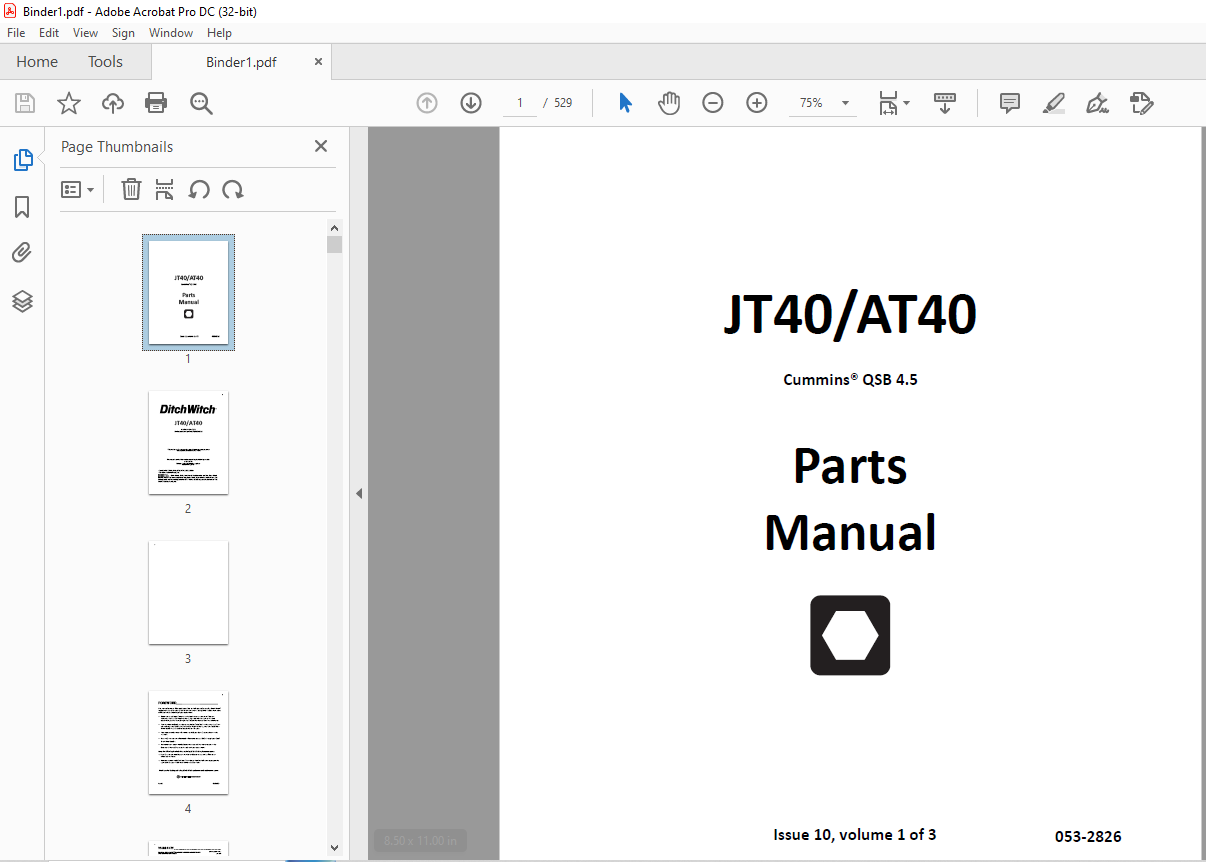Add a sticky note comment

click(x=1010, y=103)
